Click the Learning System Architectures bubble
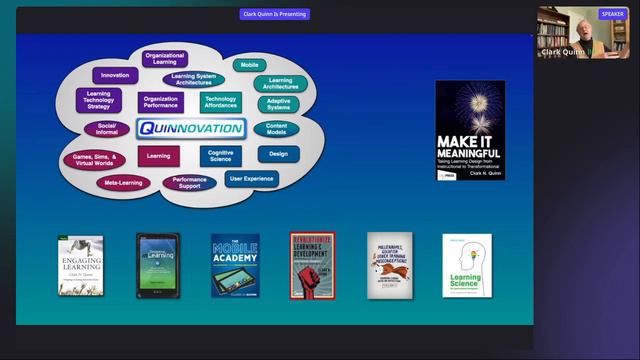640x360 pixels. [194, 80]
